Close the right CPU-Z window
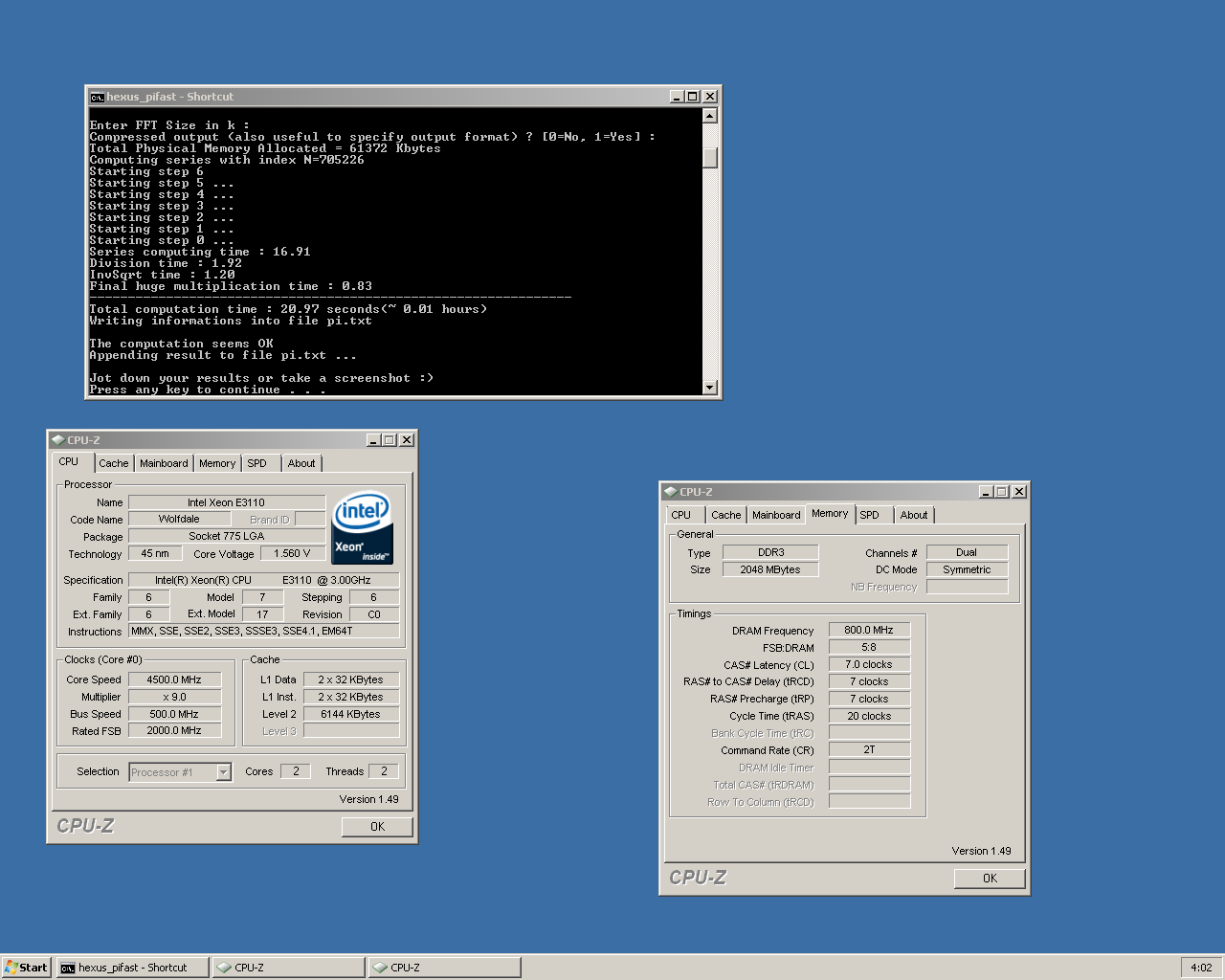The height and width of the screenshot is (980, 1225). pos(1019,492)
